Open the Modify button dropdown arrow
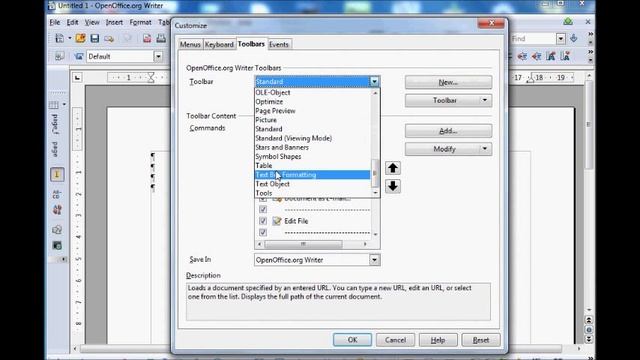640x360 pixels. tap(484, 149)
